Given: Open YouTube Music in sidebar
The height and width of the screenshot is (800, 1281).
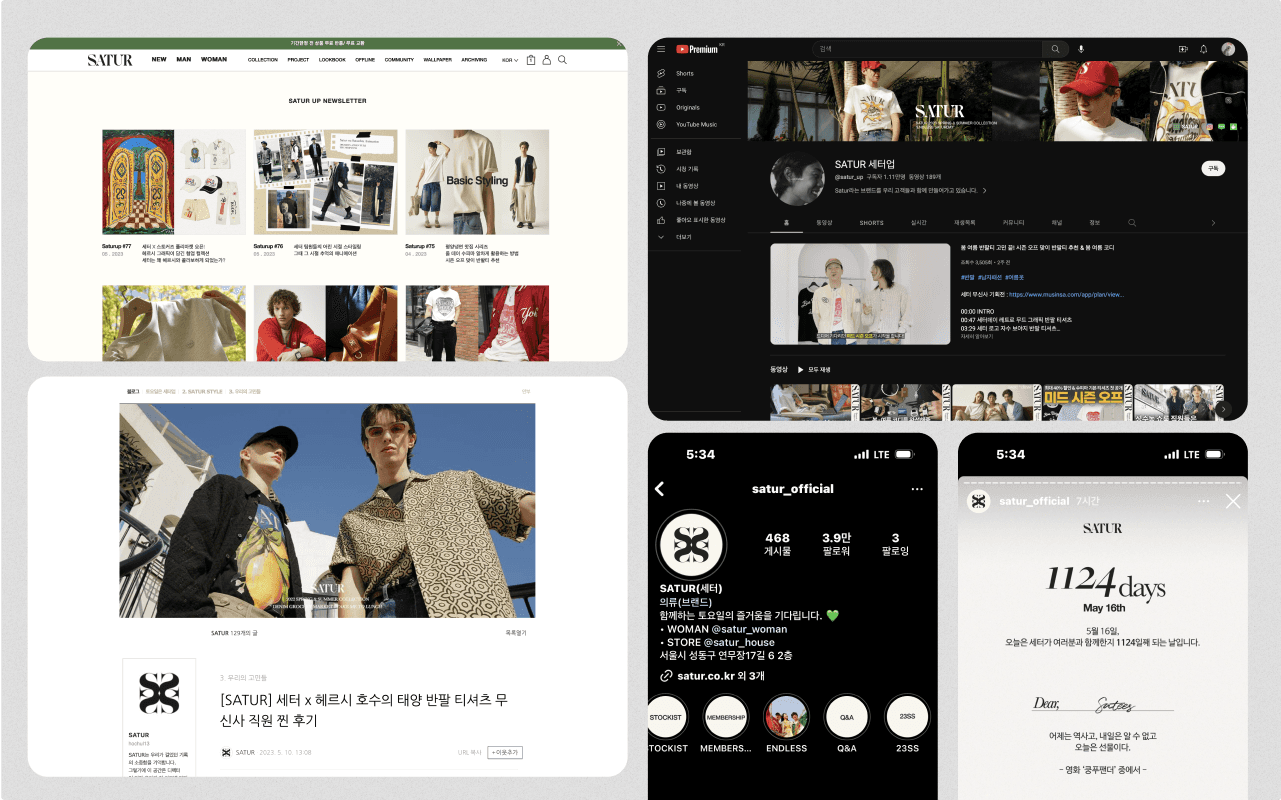Looking at the screenshot, I should (x=687, y=124).
